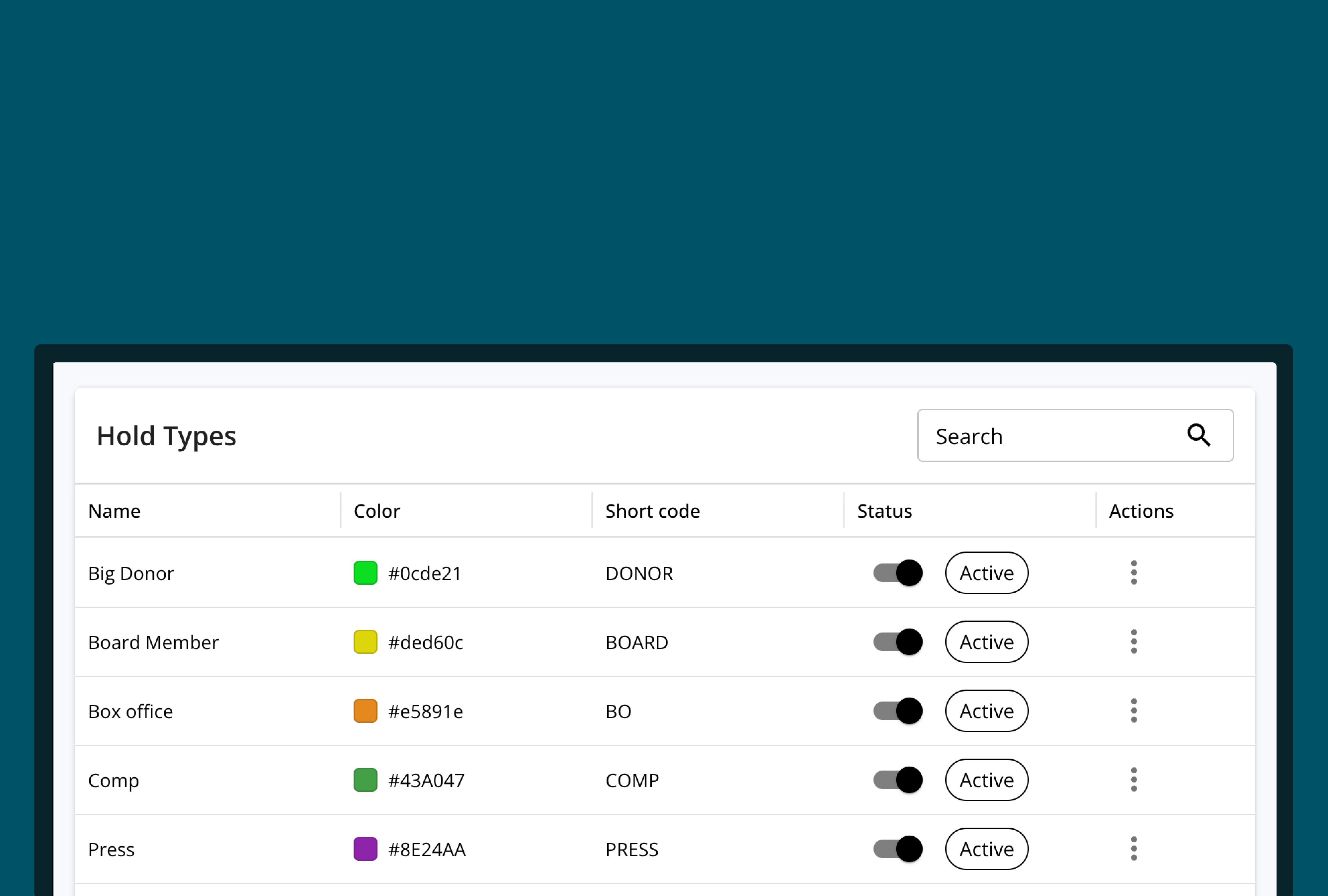Viewport: 1328px width, 896px height.
Task: Click the PRESS short code
Action: tap(631, 849)
